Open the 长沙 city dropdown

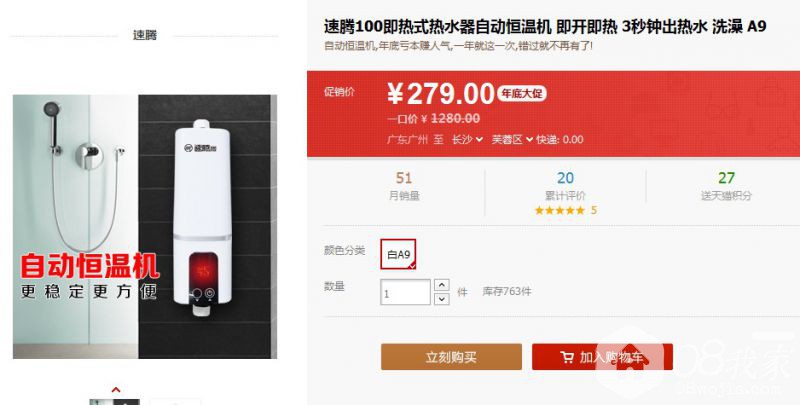click(467, 139)
